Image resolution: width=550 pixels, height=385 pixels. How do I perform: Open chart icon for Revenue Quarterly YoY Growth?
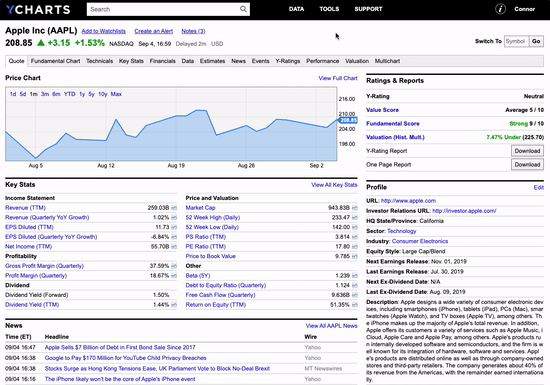coord(174,218)
